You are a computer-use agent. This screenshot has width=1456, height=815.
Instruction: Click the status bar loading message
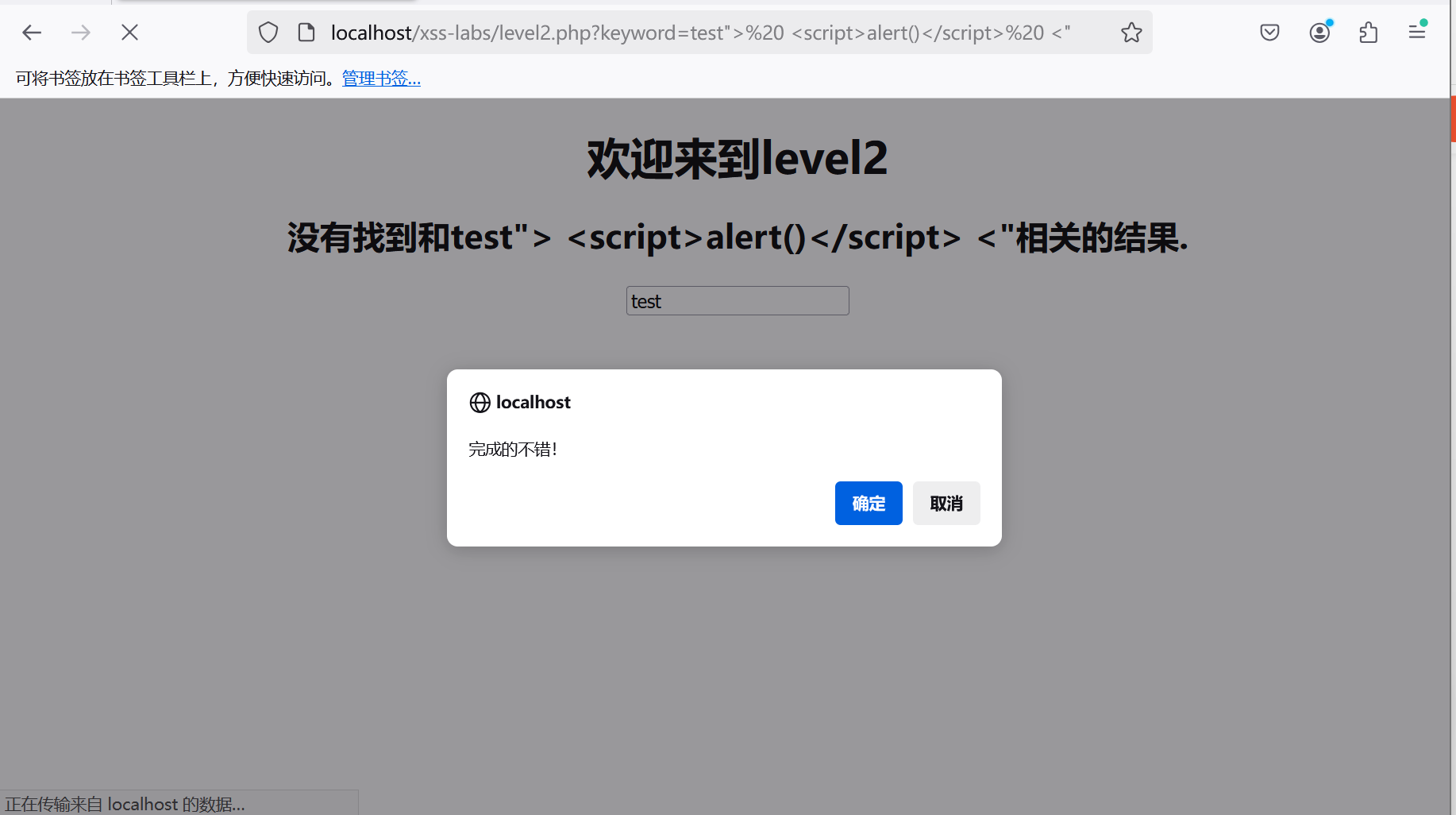point(125,804)
